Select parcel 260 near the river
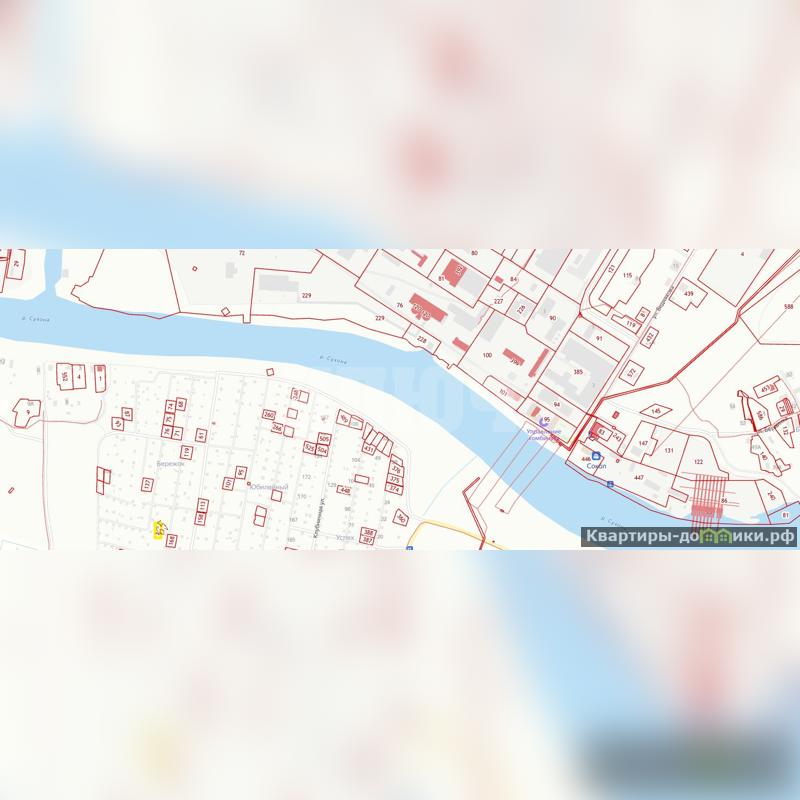Viewport: 800px width, 800px height. [268, 414]
